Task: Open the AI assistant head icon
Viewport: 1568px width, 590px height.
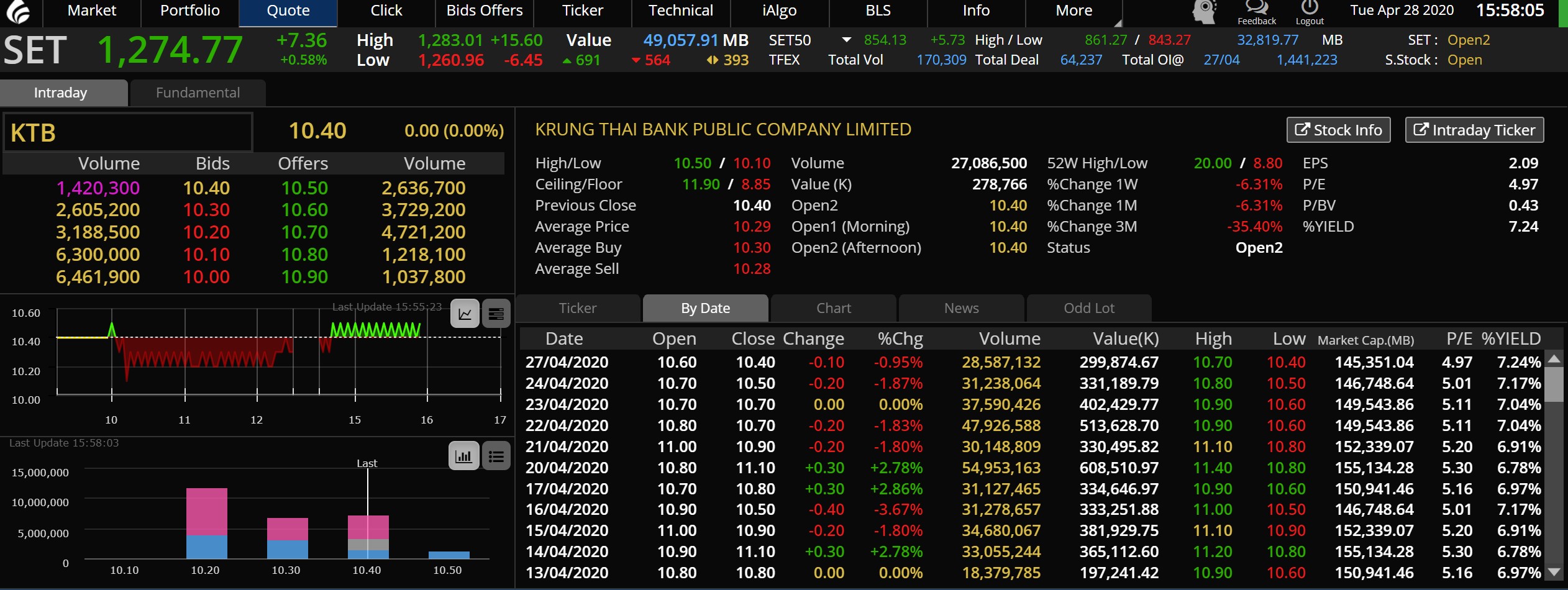Action: point(1204,12)
